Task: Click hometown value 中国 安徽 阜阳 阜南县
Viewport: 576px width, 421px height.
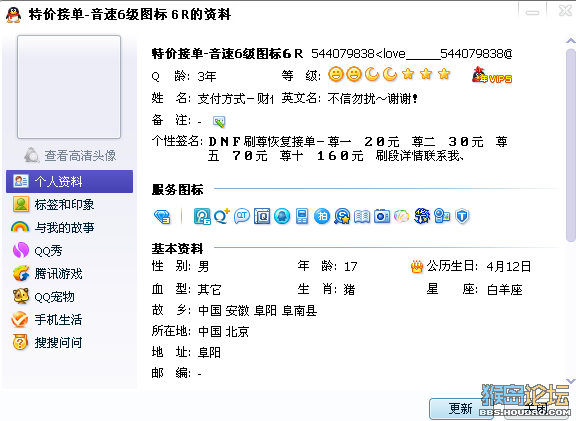Action: click(258, 311)
